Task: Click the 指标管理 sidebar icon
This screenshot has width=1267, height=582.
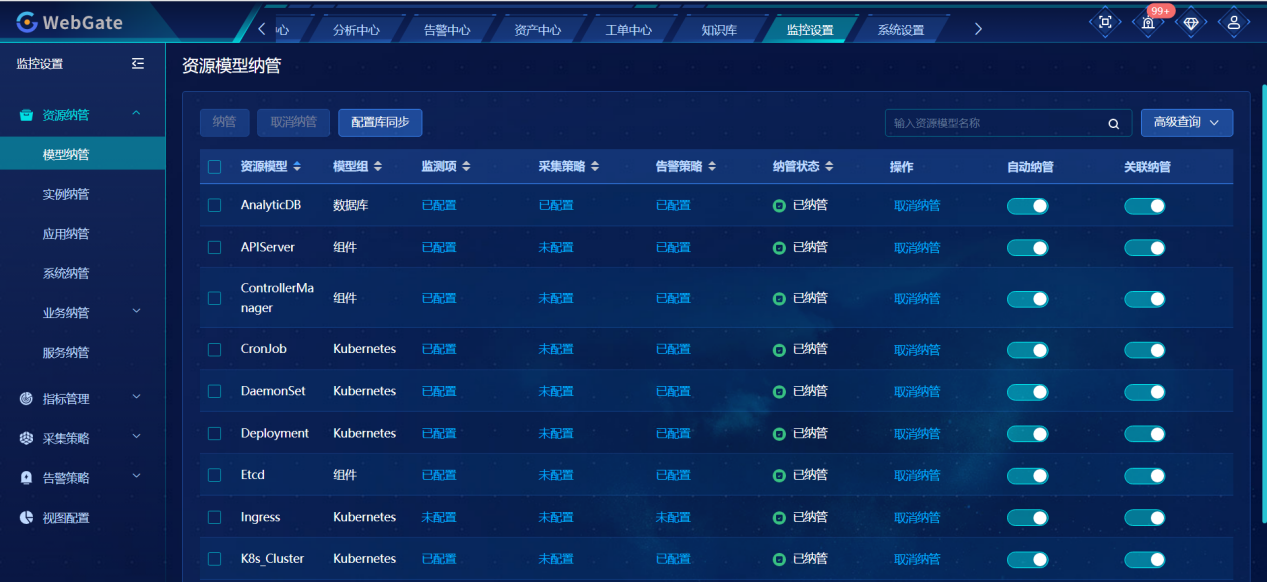Action: click(27, 399)
